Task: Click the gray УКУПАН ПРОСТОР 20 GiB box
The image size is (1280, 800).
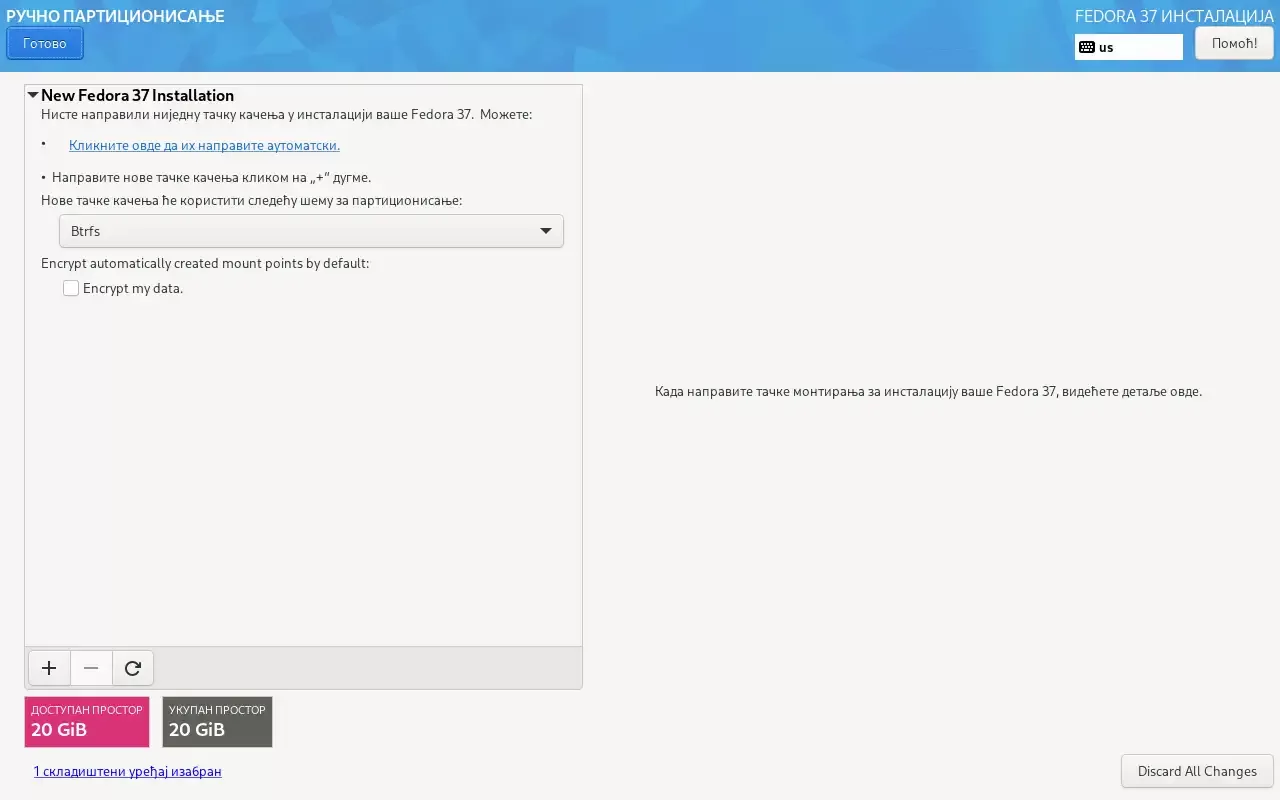Action: tap(217, 722)
